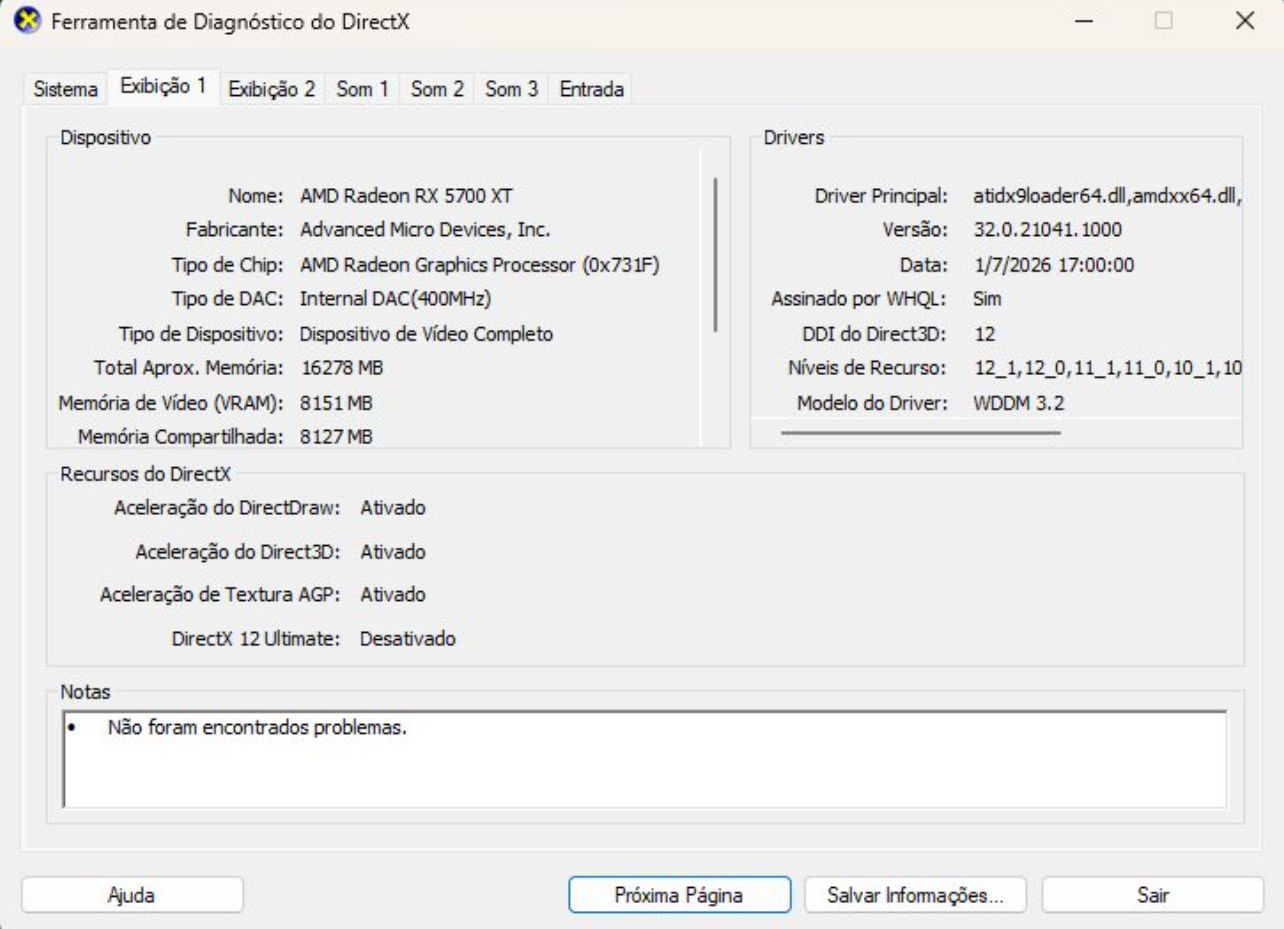The image size is (1284, 929).
Task: Close the DirectX diagnostic window
Action: pyautogui.click(x=1244, y=22)
